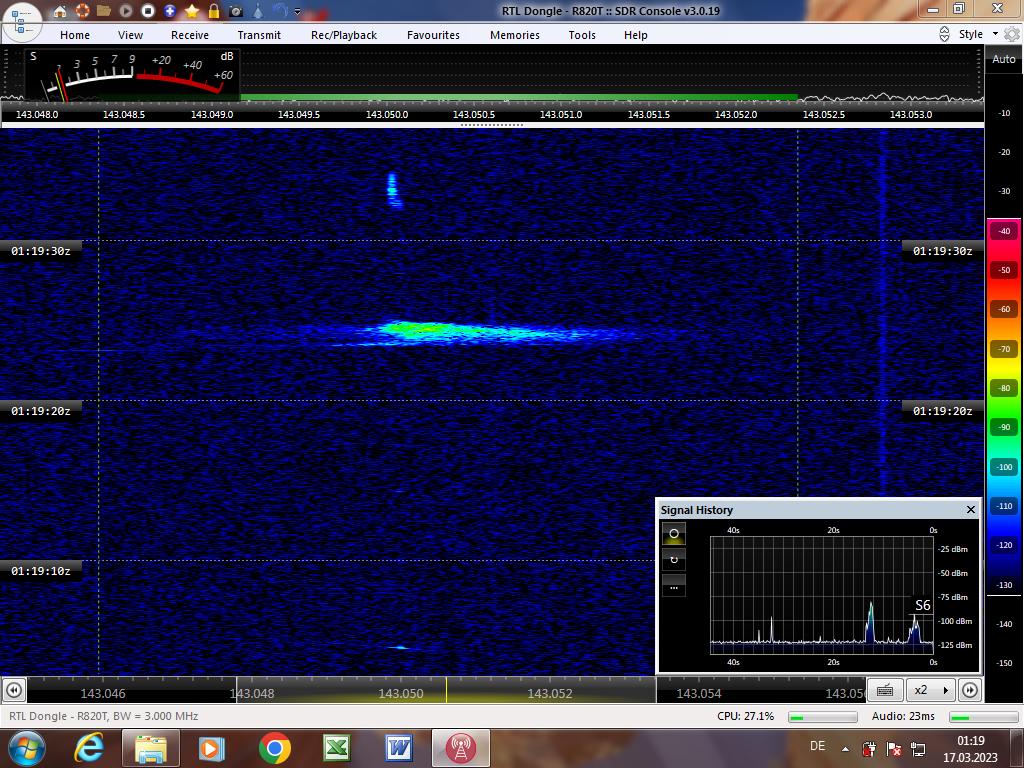Click the left 01:19:30z timestamp label

point(40,251)
